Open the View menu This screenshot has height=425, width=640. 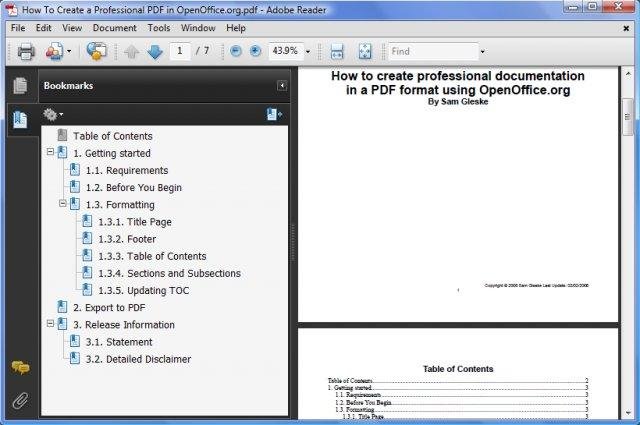(72, 28)
